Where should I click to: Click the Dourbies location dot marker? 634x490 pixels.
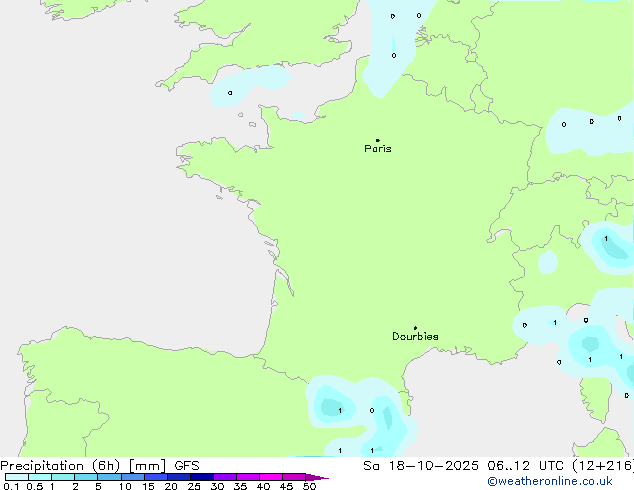(415, 328)
